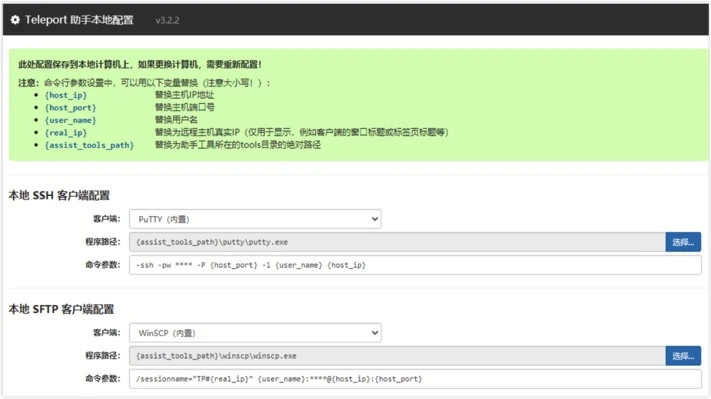Click the gear icon beside Teleport title
Screen dimensions: 711x399
click(15, 20)
